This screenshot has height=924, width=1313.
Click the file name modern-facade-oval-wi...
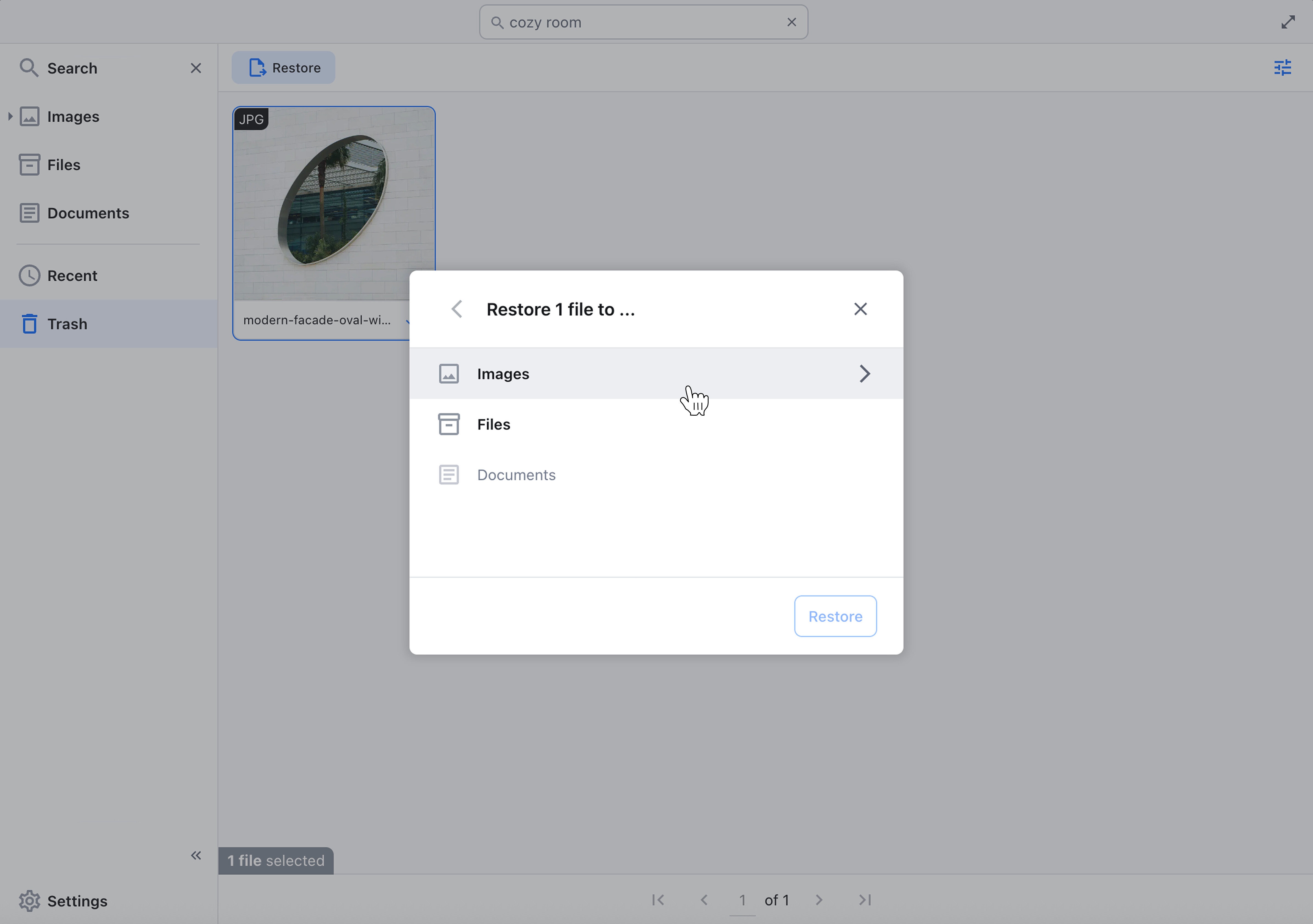point(317,320)
